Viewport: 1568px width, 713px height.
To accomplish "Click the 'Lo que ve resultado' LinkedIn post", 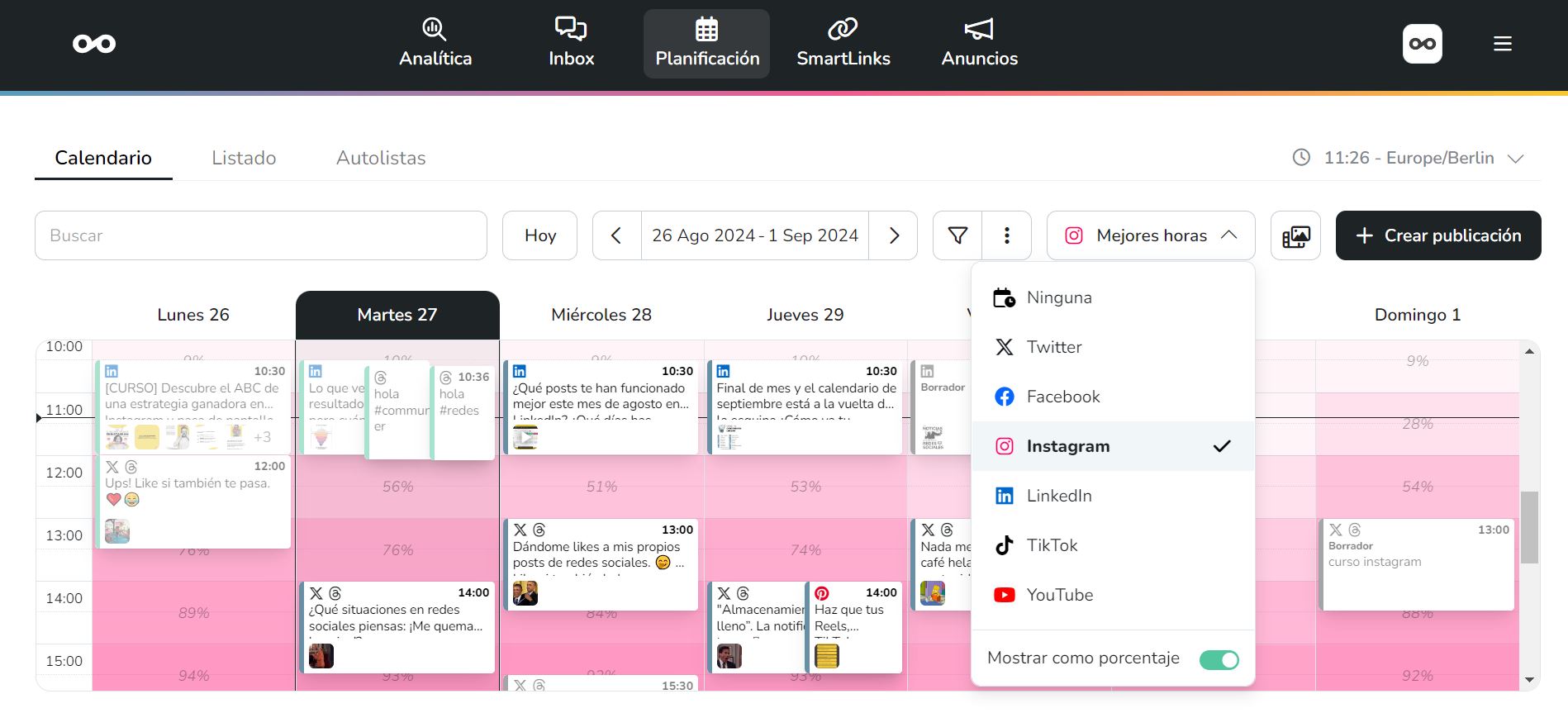I will (333, 406).
